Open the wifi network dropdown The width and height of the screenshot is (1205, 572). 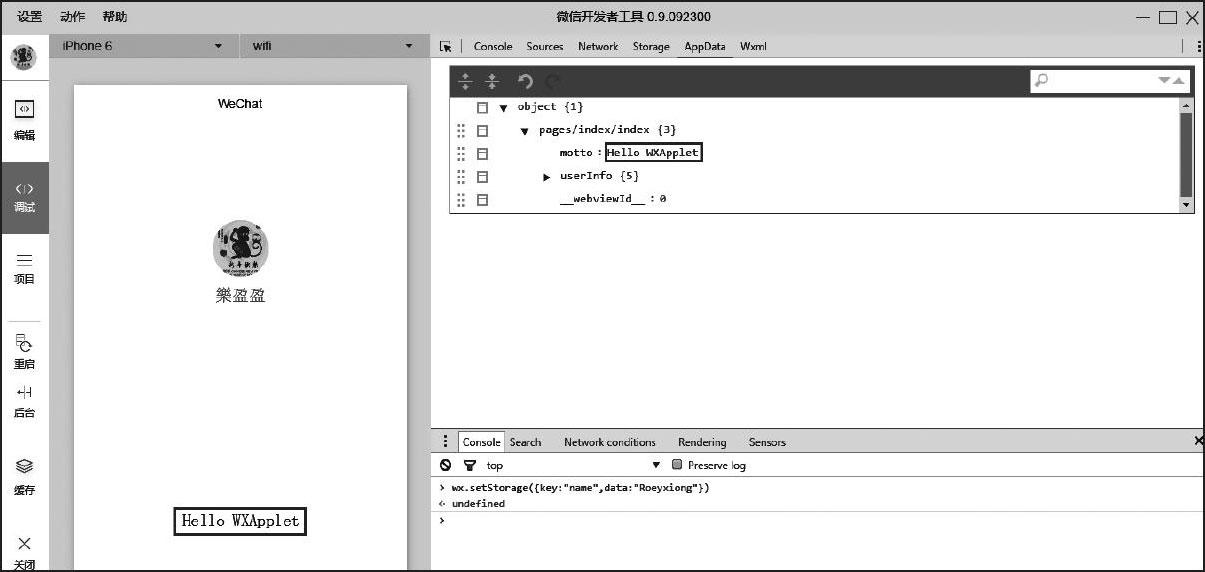point(334,46)
